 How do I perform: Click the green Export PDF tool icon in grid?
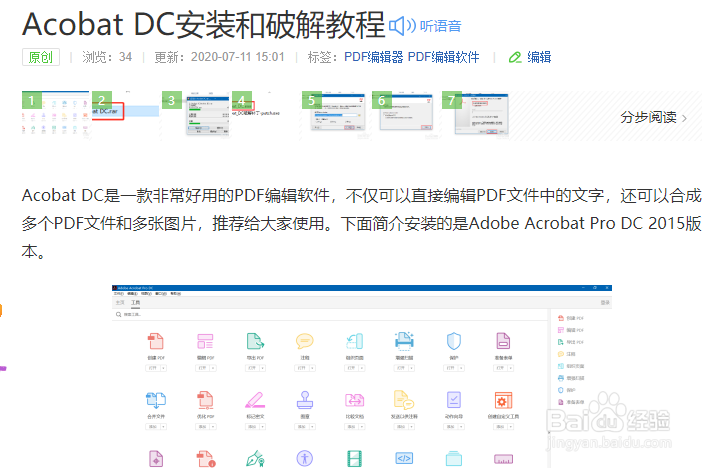tap(255, 341)
